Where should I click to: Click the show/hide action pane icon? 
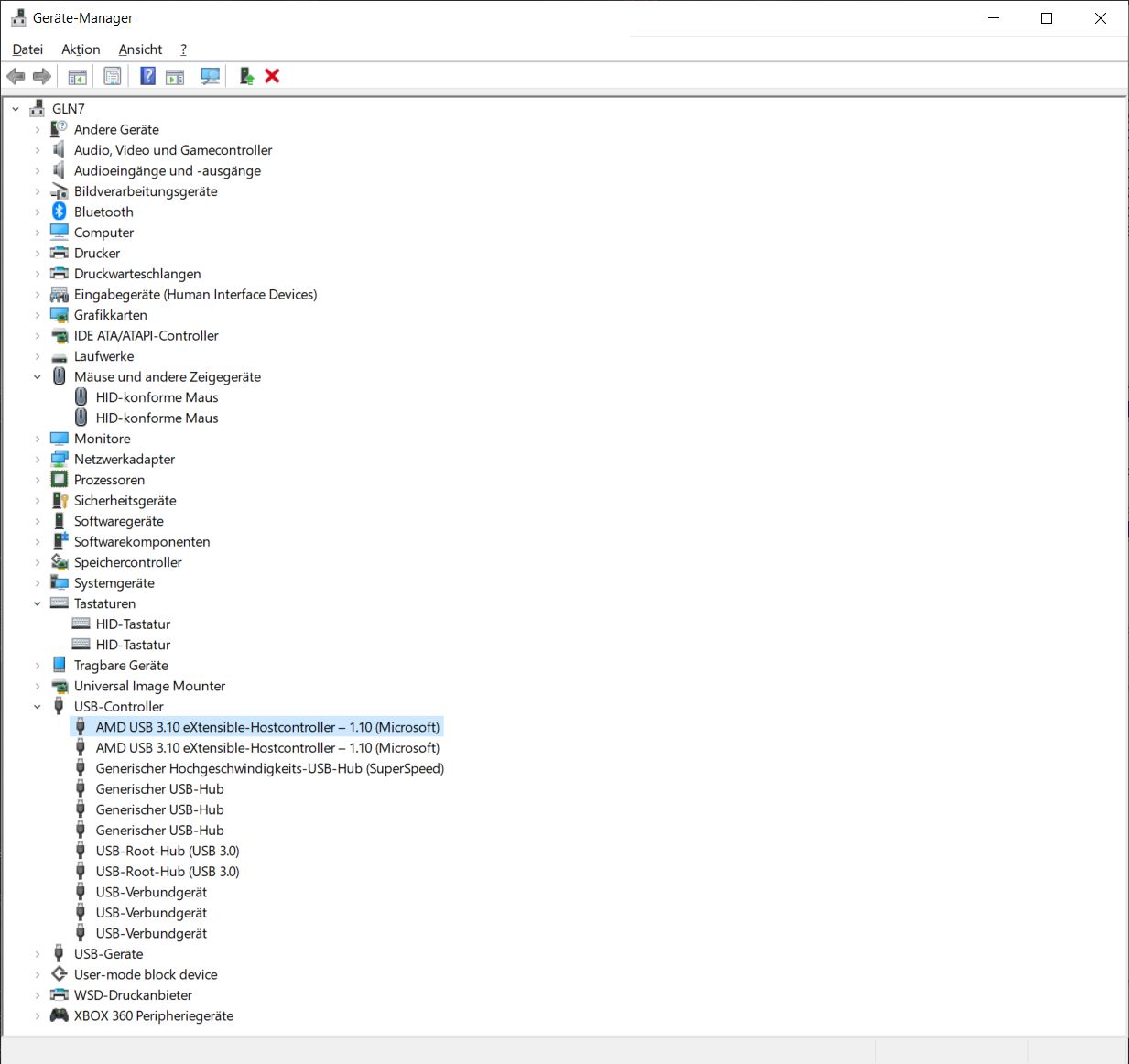click(175, 76)
